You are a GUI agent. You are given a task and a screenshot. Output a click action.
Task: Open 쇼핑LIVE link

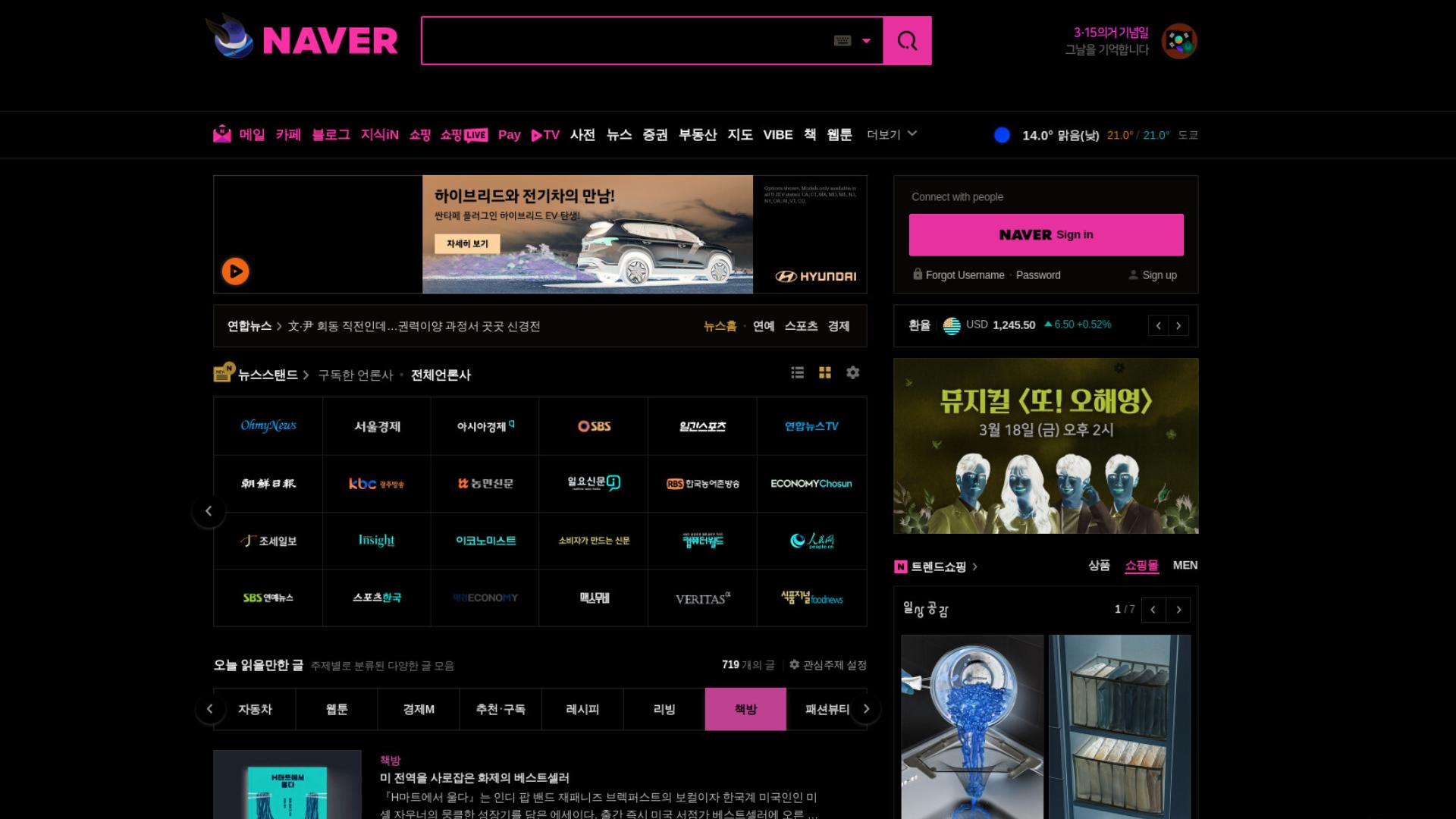coord(464,135)
